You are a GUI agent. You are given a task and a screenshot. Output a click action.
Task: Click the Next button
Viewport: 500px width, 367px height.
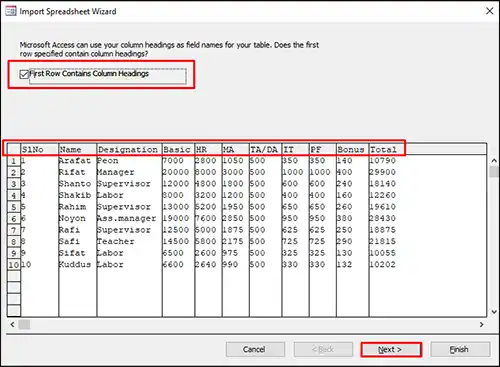pyautogui.click(x=391, y=350)
